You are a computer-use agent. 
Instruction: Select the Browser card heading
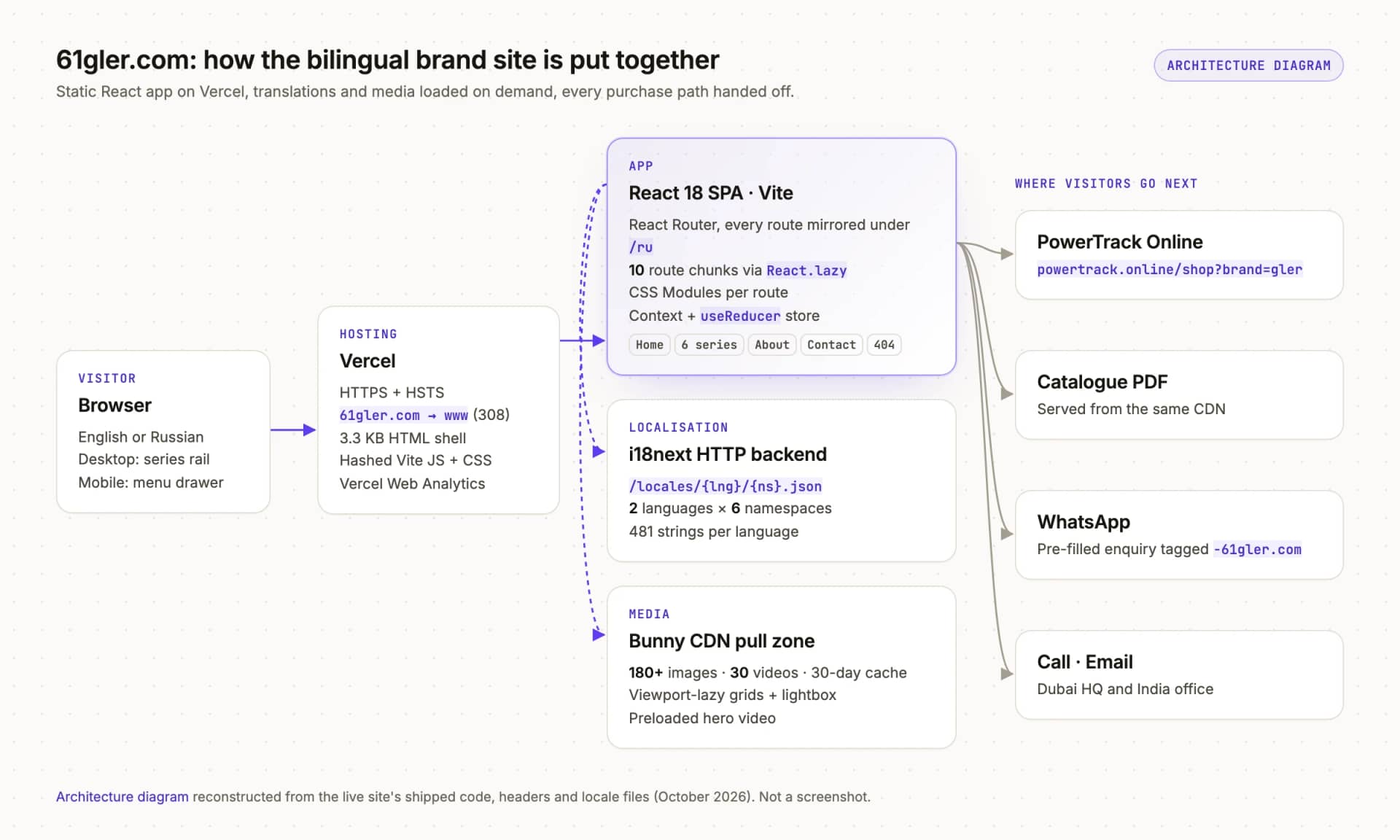coord(114,405)
